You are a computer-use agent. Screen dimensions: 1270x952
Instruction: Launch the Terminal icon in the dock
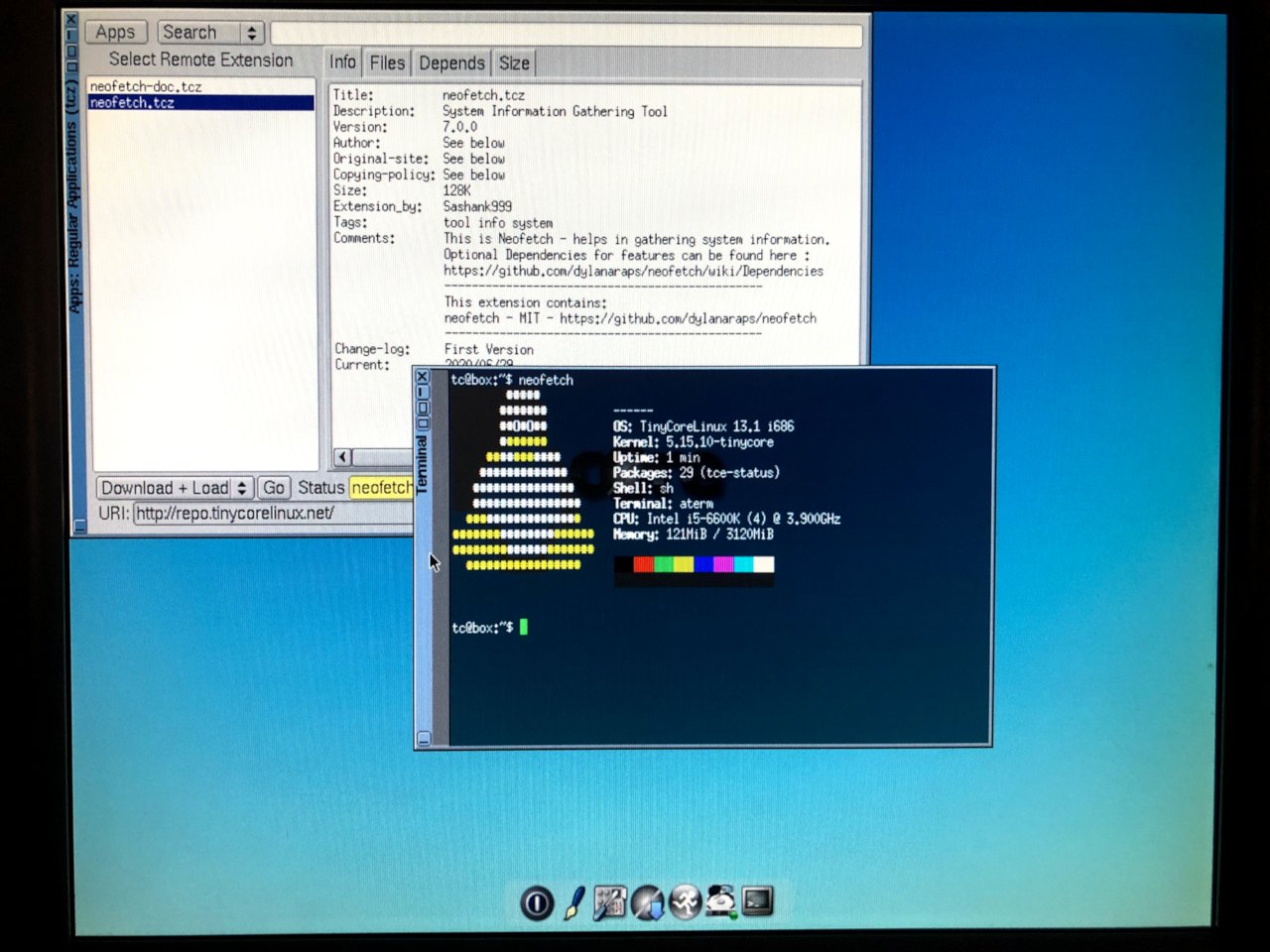point(758,900)
